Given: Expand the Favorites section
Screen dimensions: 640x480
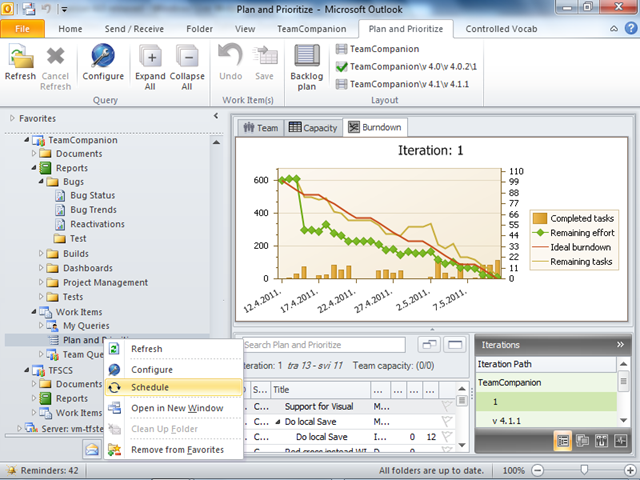Looking at the screenshot, I should coord(12,118).
